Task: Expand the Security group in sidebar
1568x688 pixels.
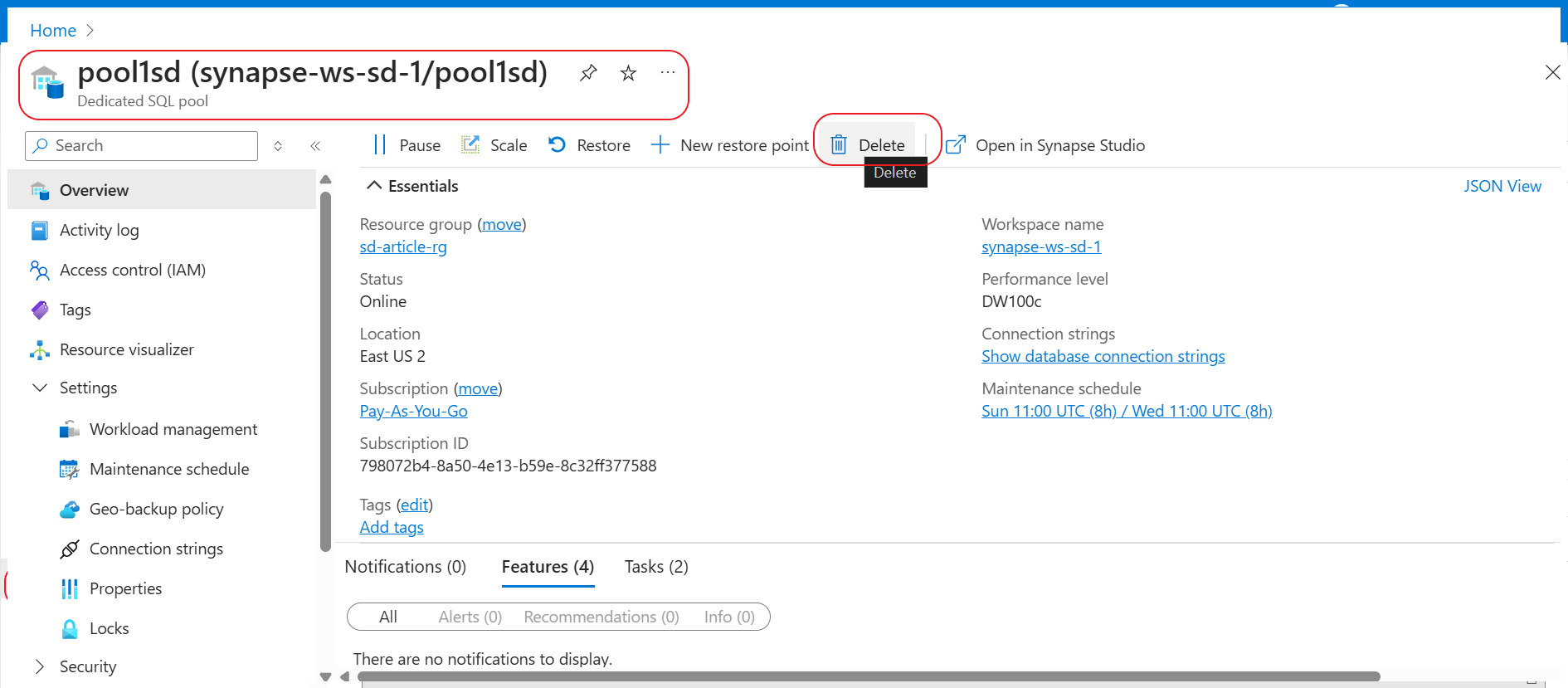Action: (40, 666)
